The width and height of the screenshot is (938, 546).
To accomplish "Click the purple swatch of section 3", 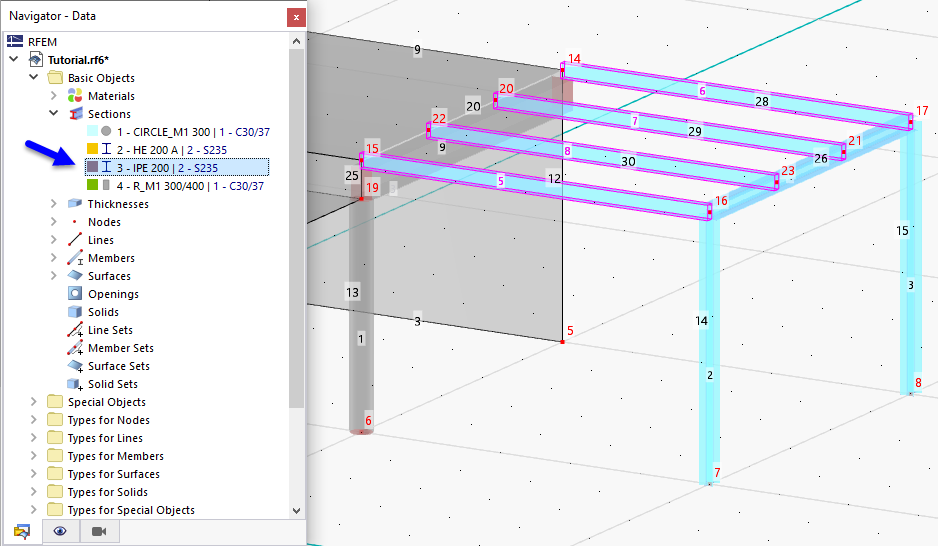I will [92, 167].
